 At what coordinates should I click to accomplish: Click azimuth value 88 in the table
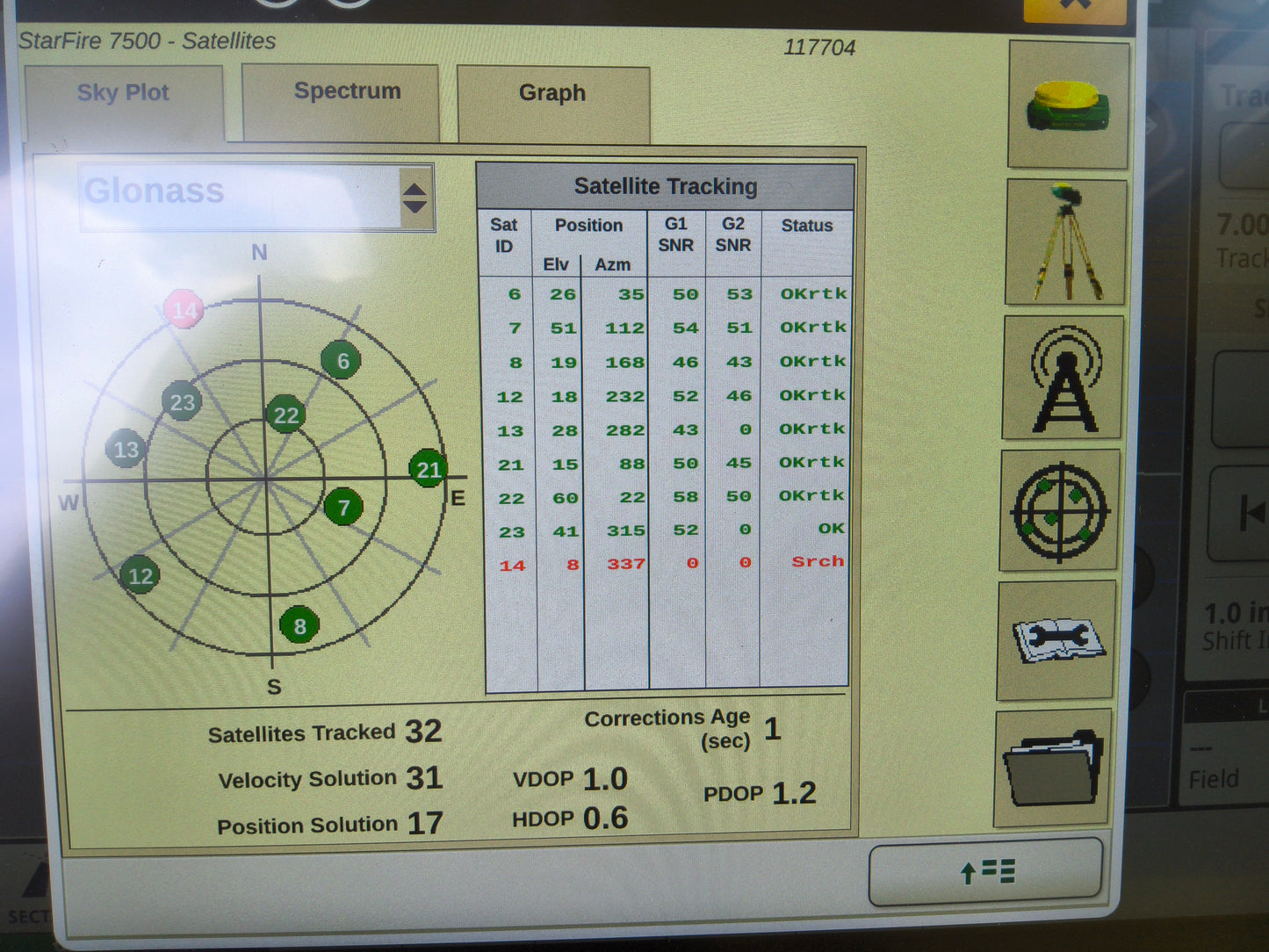(632, 464)
